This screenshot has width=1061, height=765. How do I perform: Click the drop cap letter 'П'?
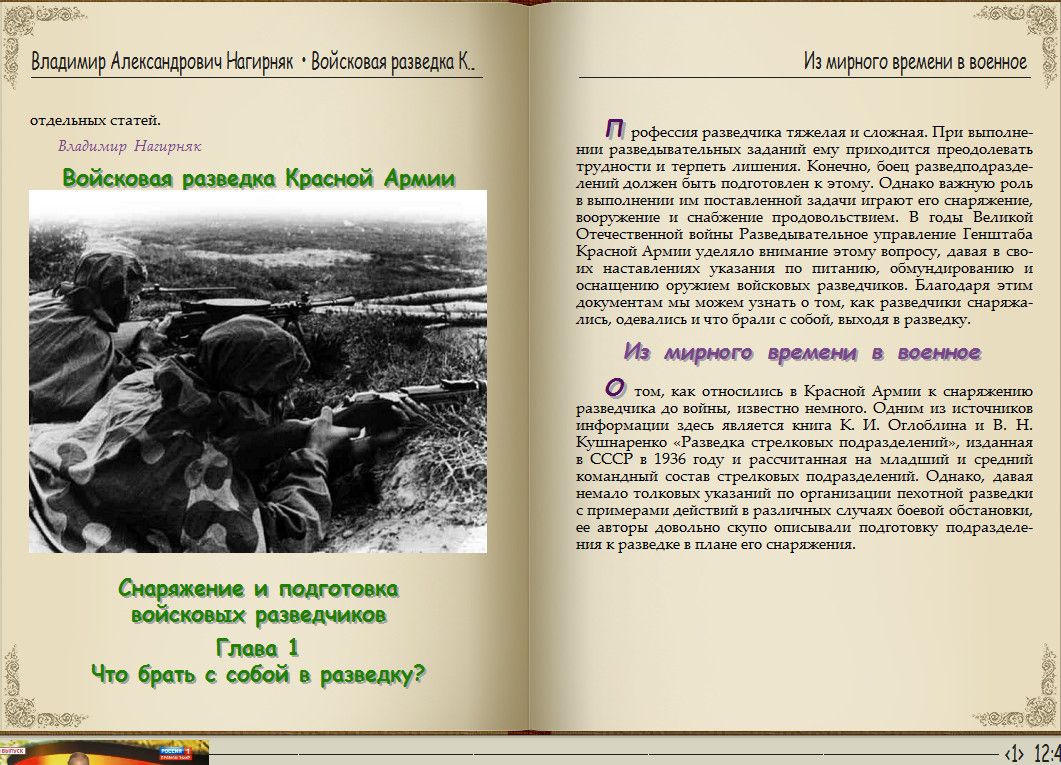(615, 129)
